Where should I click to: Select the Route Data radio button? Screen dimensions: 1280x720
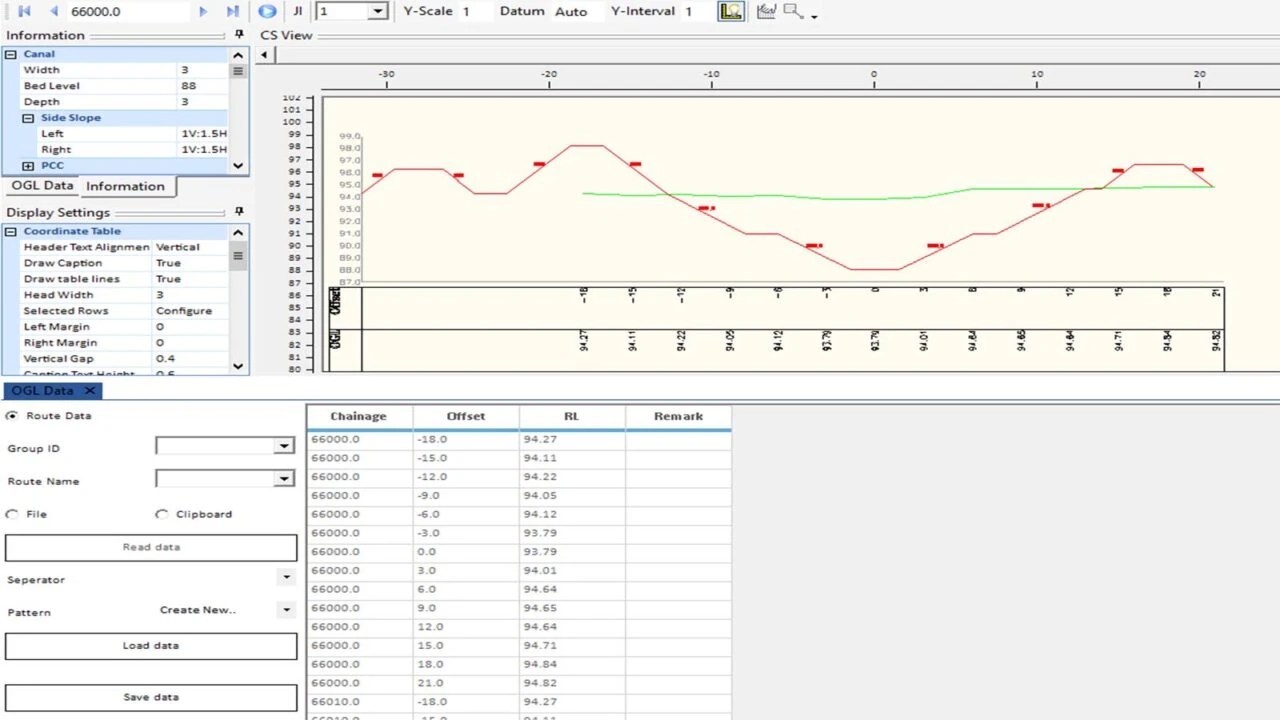pyautogui.click(x=12, y=415)
